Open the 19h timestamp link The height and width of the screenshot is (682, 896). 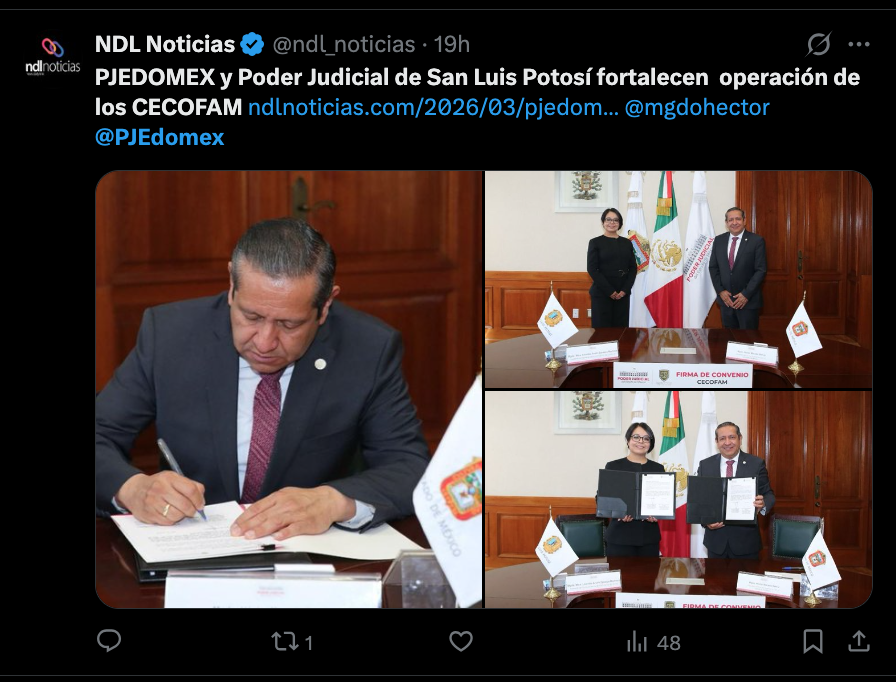click(451, 44)
